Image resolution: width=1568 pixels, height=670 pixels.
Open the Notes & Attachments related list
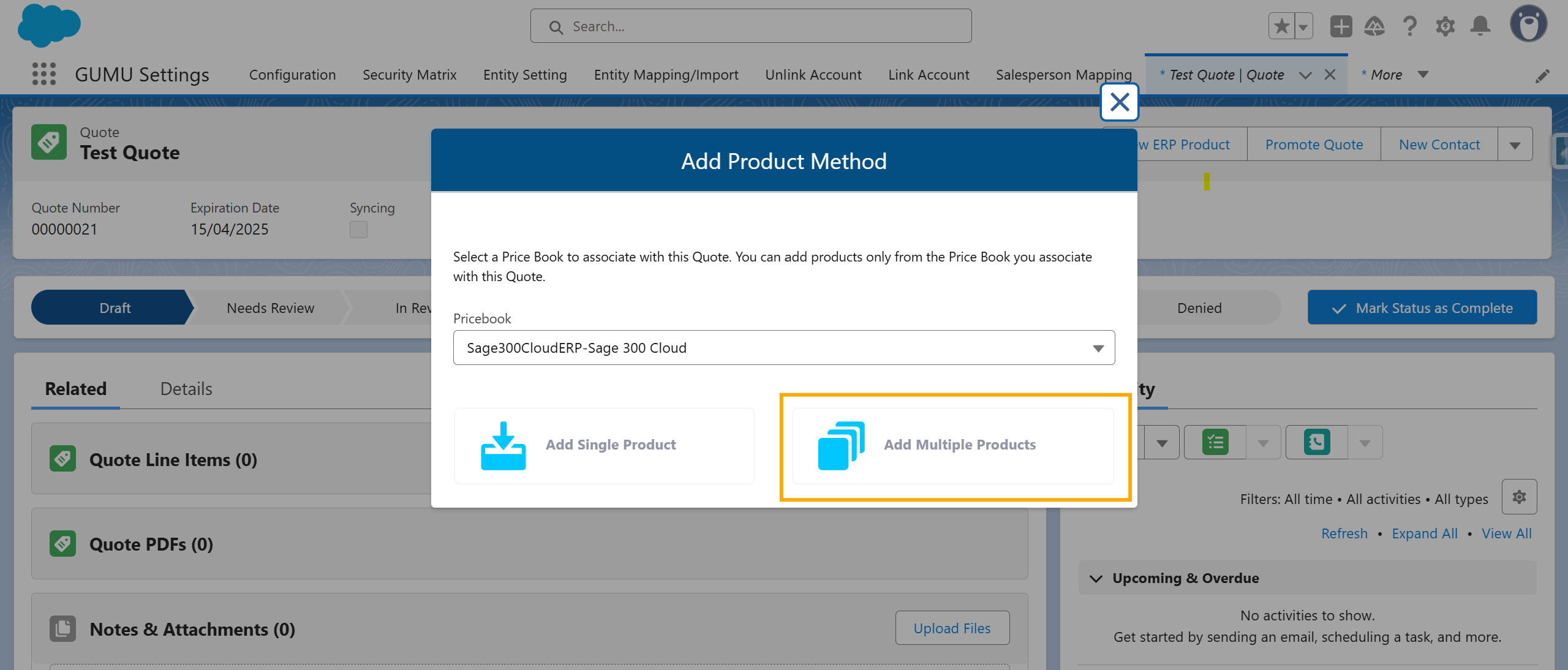tap(192, 629)
